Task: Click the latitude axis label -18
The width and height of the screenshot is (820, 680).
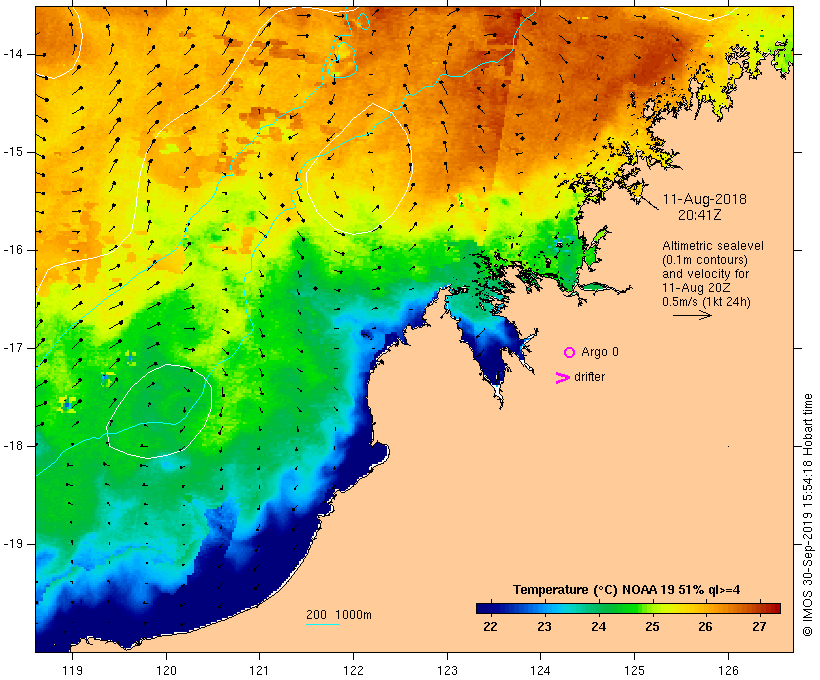Action: pos(13,446)
